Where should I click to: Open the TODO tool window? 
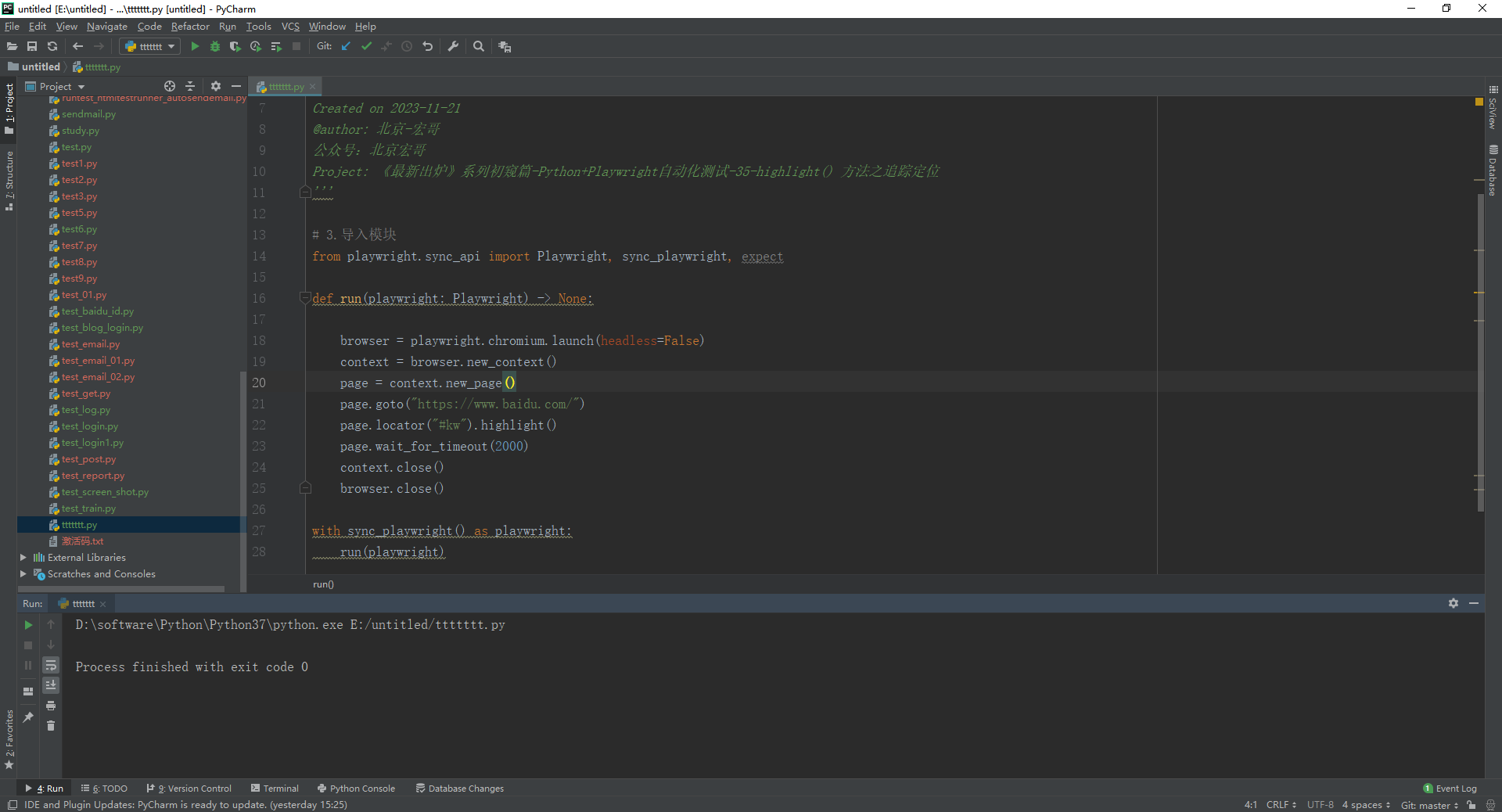[x=104, y=789]
